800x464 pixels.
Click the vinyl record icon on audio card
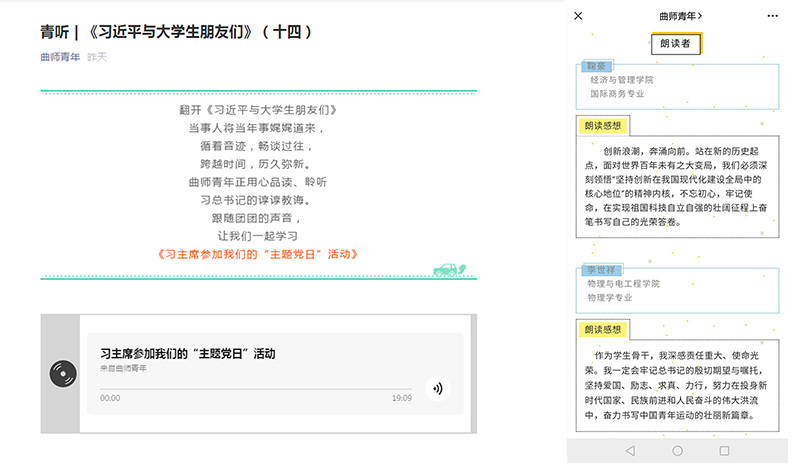64,374
